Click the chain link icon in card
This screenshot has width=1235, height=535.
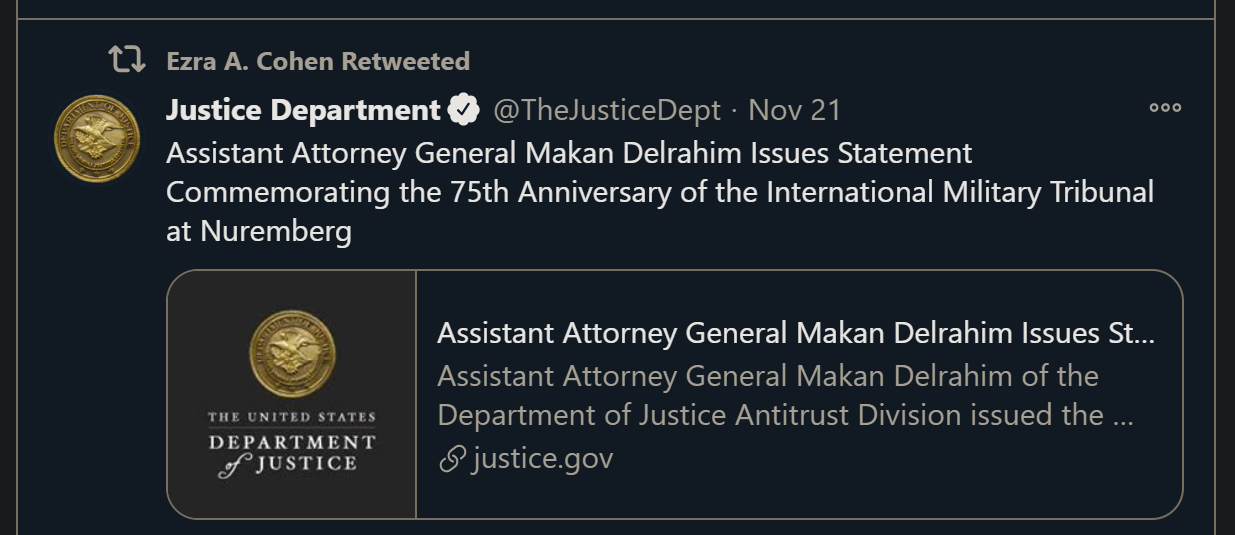453,459
